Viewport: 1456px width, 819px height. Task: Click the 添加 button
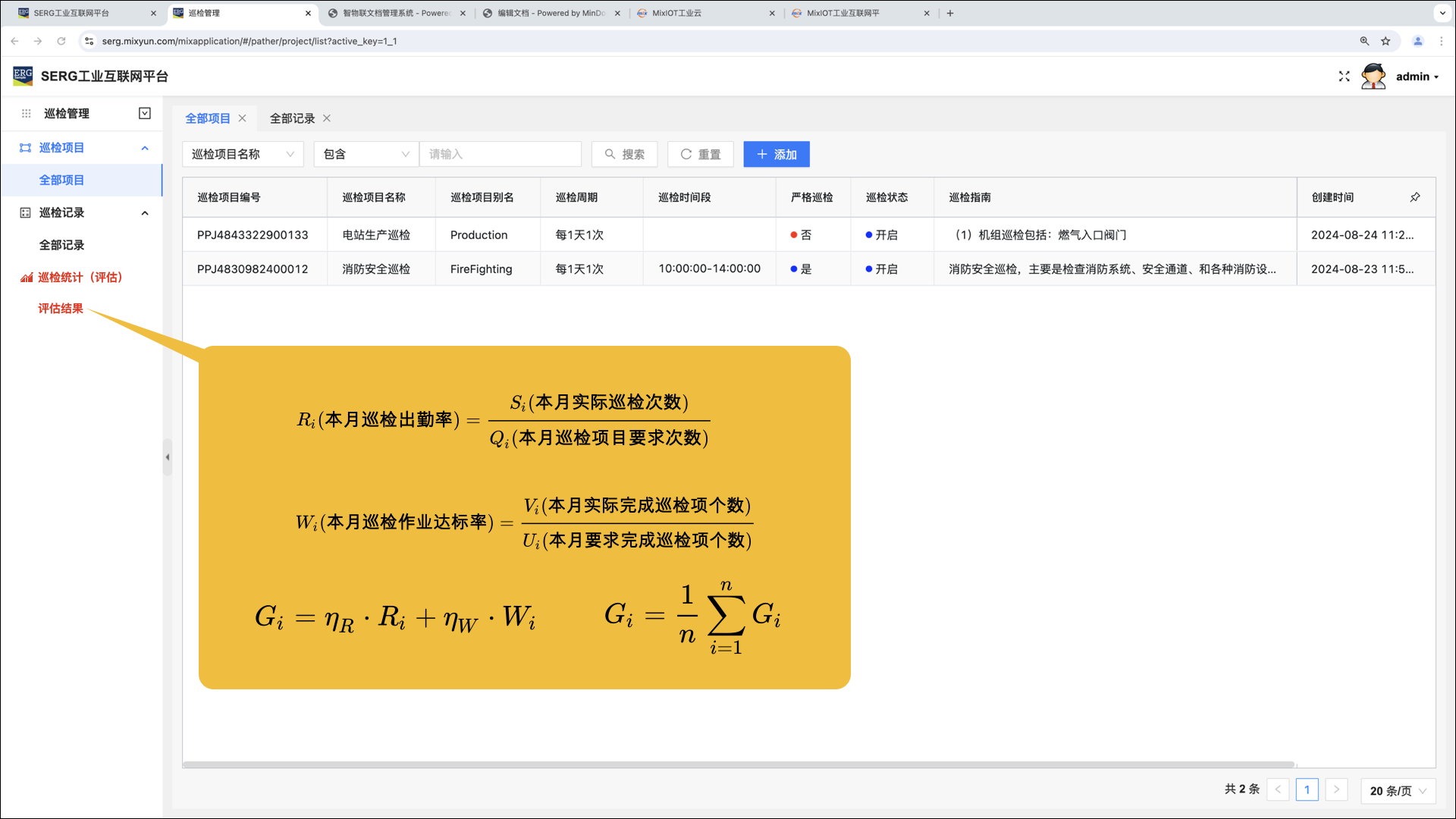tap(776, 155)
